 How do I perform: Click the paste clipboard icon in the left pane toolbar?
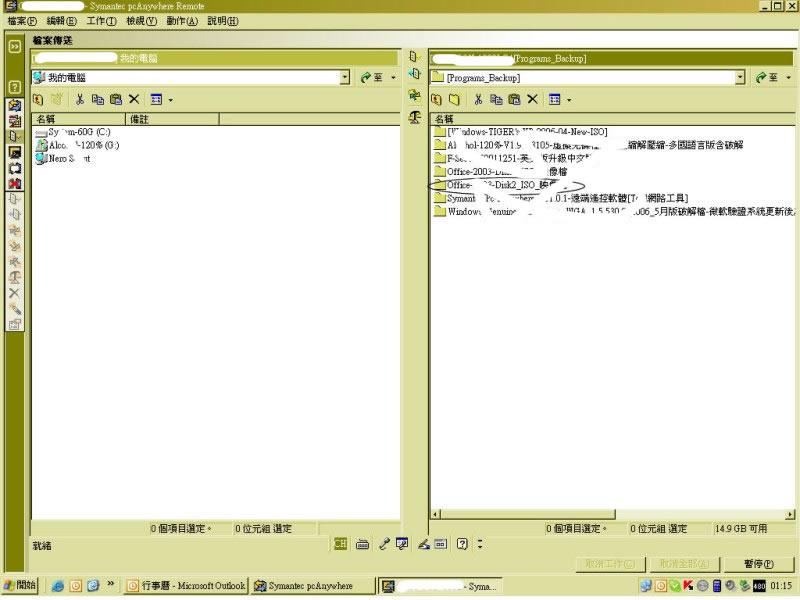pos(116,99)
